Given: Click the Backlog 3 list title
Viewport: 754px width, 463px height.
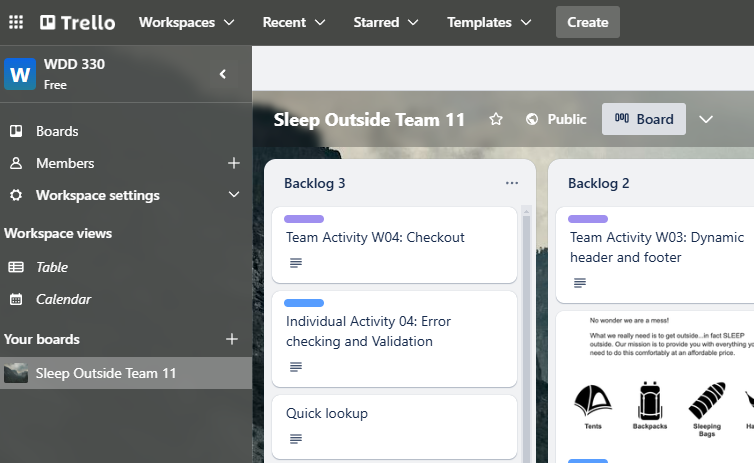Looking at the screenshot, I should (314, 183).
